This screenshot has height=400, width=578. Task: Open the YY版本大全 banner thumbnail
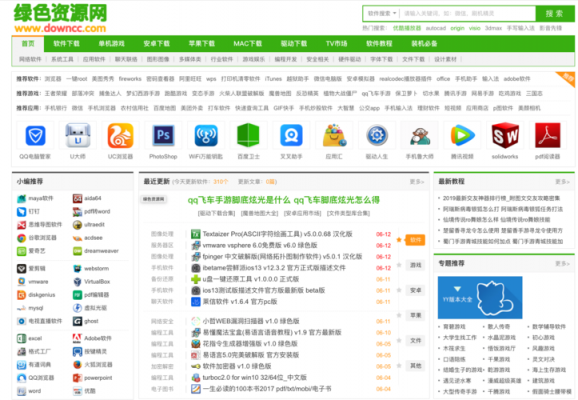click(480, 298)
